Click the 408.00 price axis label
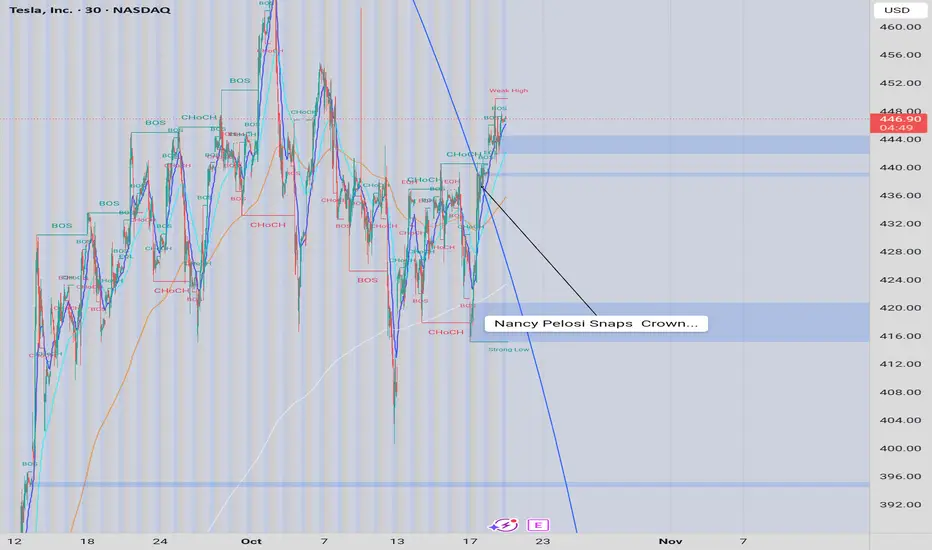The height and width of the screenshot is (550, 932). (x=900, y=392)
